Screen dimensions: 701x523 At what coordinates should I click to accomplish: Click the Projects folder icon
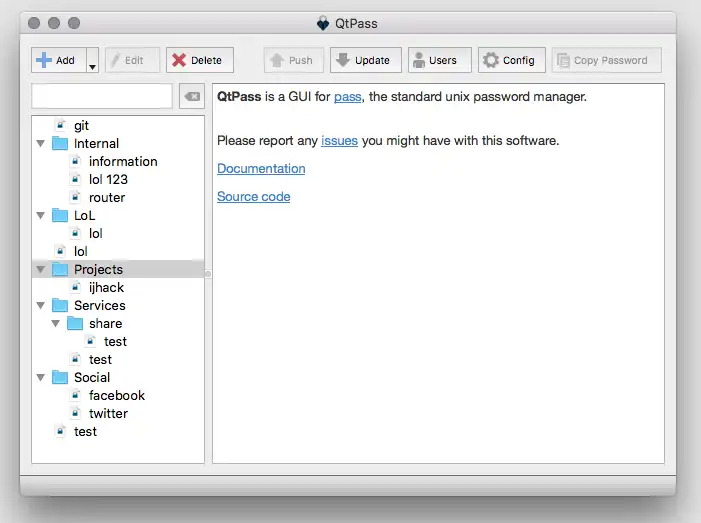[60, 269]
